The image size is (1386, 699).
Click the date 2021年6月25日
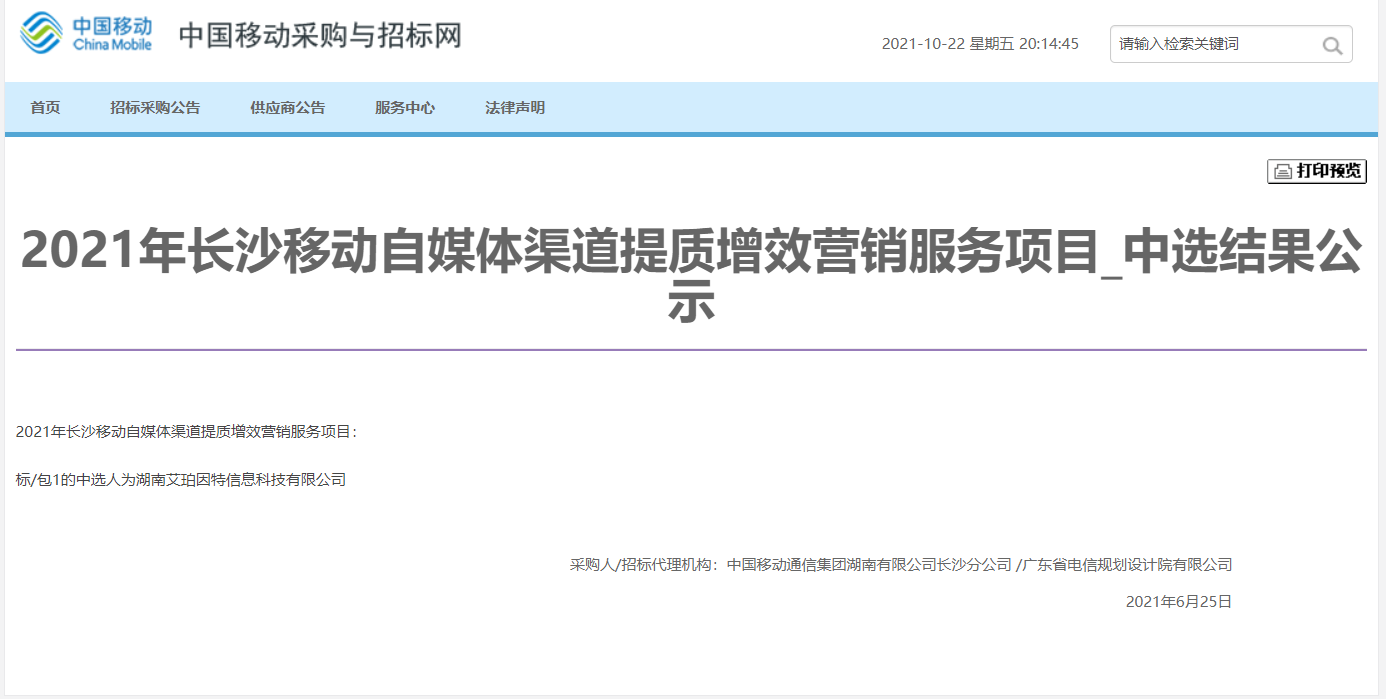(x=1179, y=602)
